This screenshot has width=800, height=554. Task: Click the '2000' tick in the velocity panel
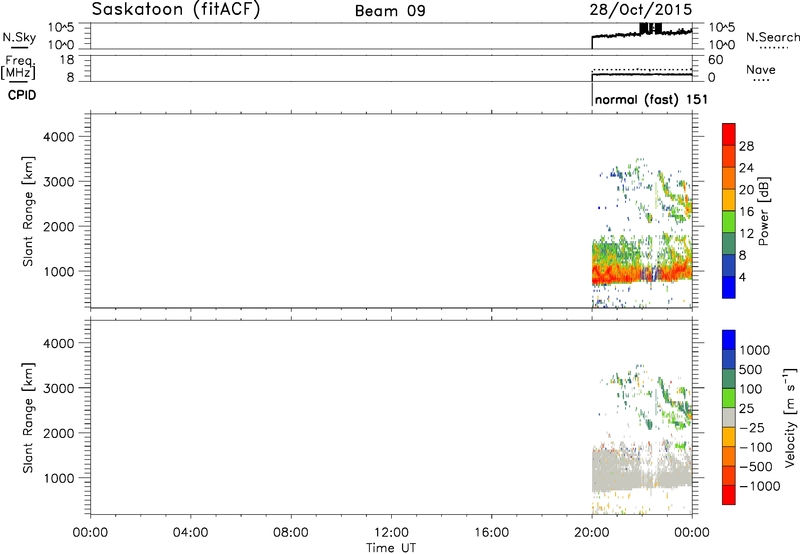click(58, 433)
